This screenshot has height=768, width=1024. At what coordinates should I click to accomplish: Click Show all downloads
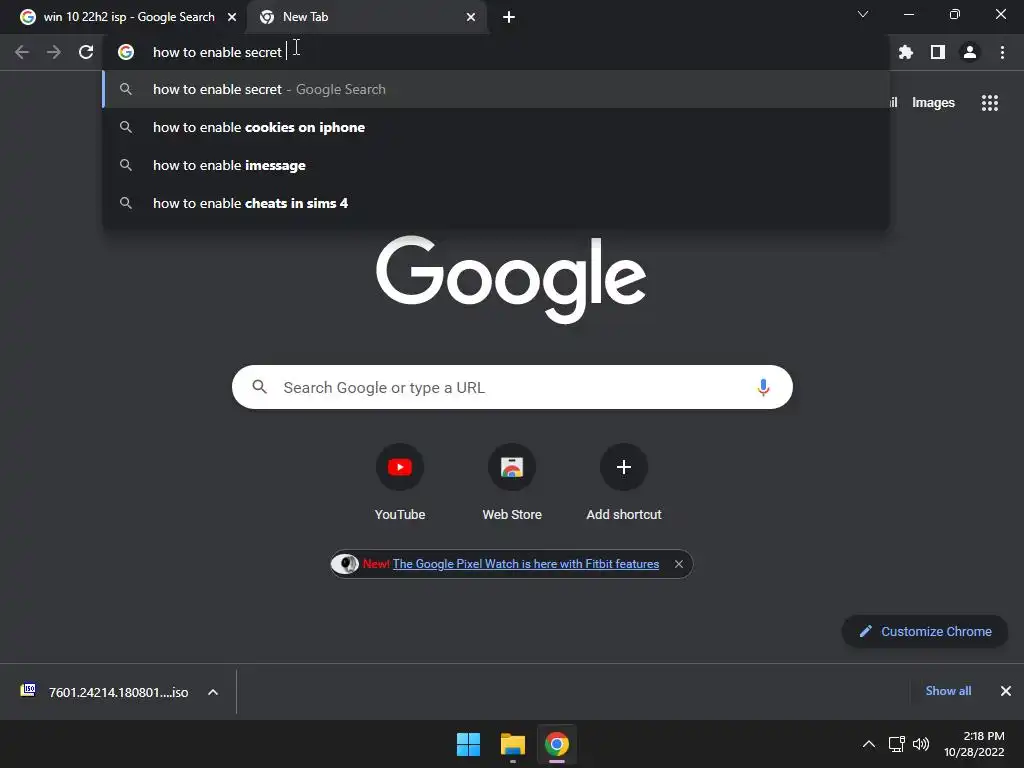(948, 691)
